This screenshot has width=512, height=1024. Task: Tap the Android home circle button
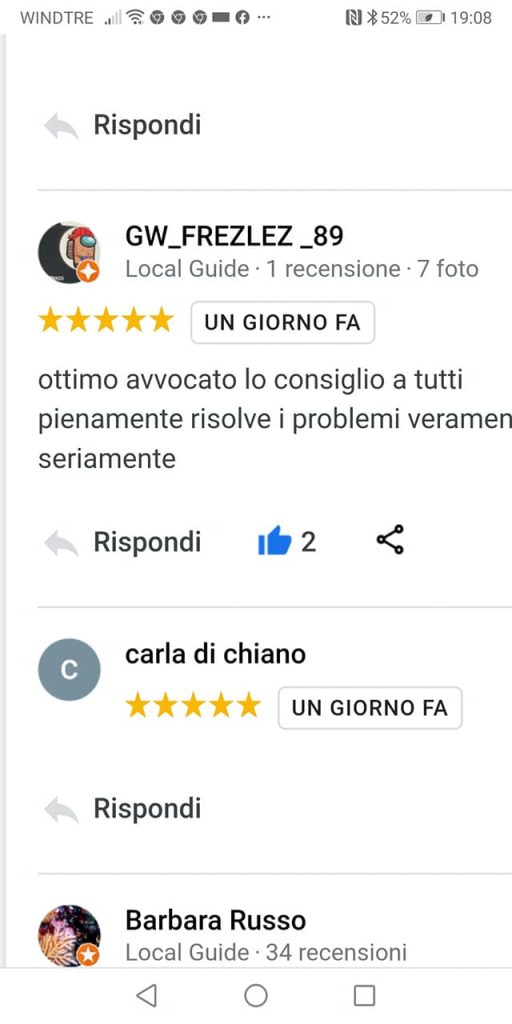[256, 995]
